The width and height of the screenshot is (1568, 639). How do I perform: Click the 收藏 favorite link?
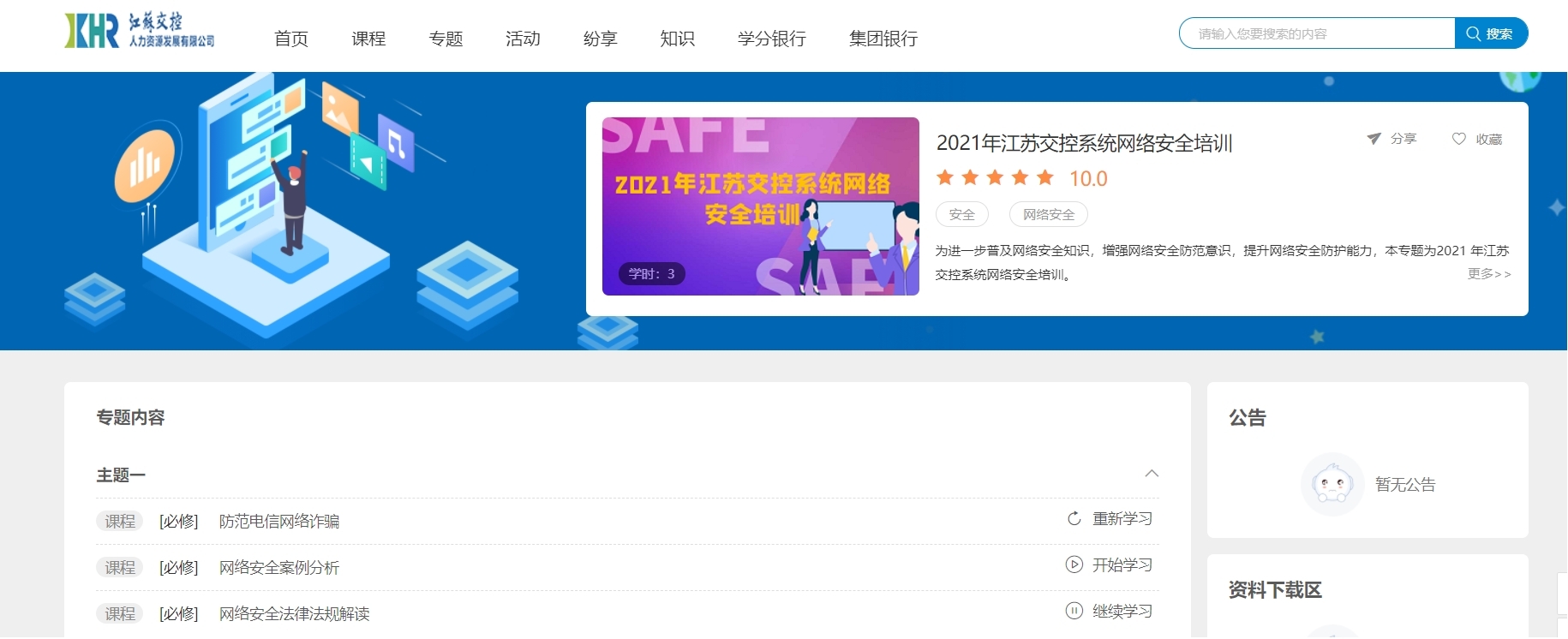pos(1488,139)
